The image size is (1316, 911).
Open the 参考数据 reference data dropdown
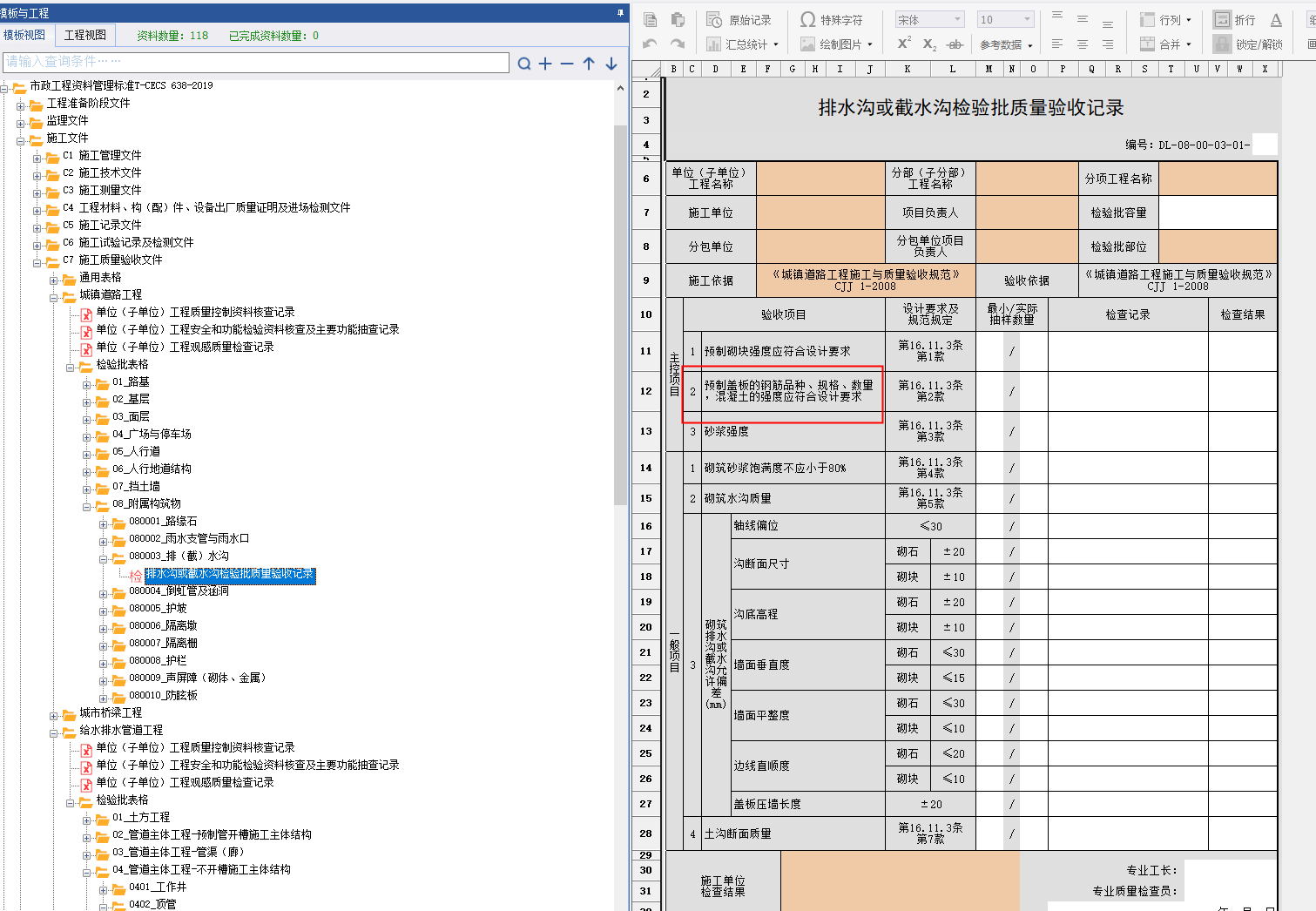point(1006,44)
